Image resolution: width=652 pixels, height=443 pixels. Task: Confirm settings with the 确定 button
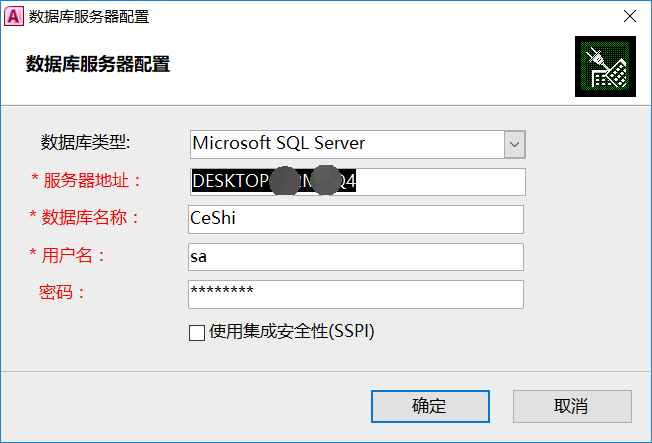tap(430, 406)
